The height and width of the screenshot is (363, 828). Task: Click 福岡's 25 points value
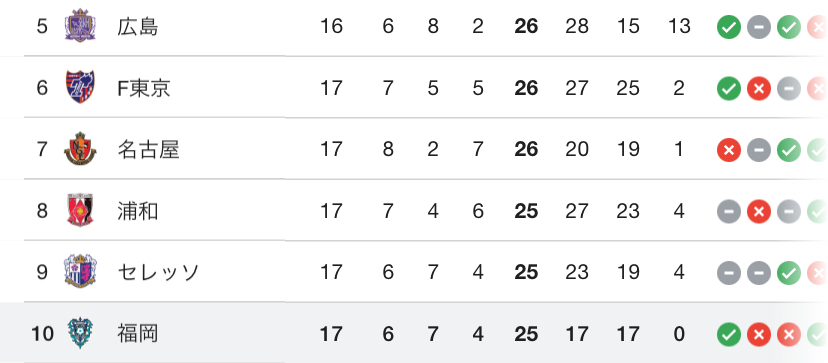pos(526,334)
